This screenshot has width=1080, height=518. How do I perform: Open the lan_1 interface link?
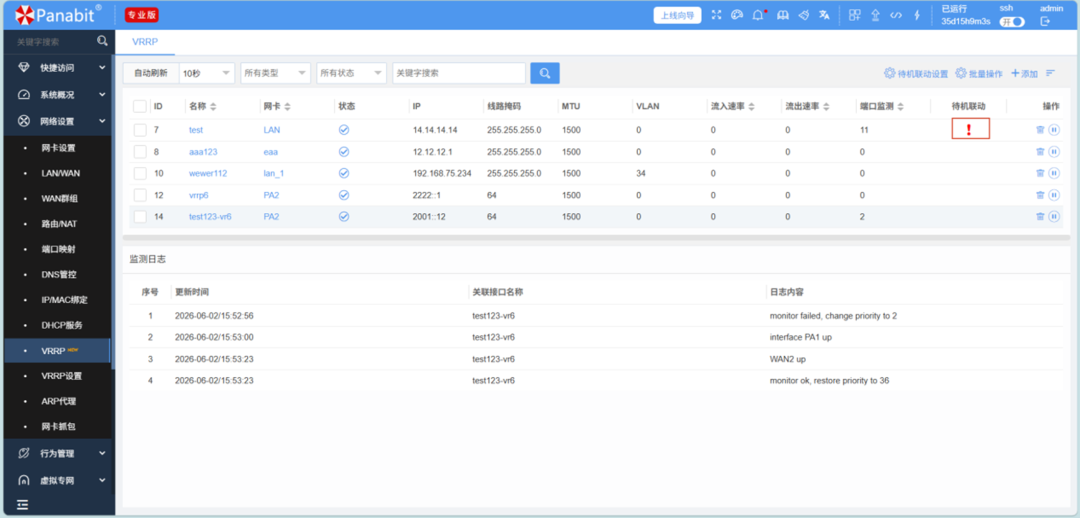pyautogui.click(x=273, y=173)
